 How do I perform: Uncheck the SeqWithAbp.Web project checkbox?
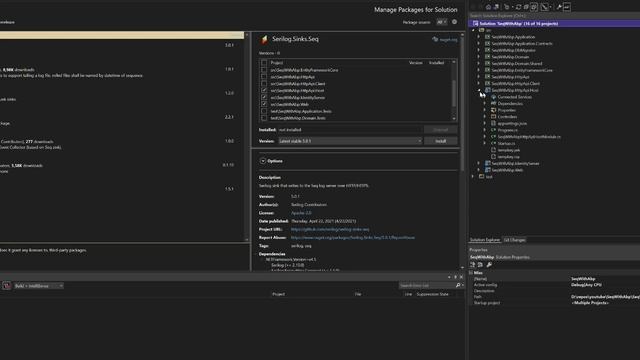click(264, 104)
